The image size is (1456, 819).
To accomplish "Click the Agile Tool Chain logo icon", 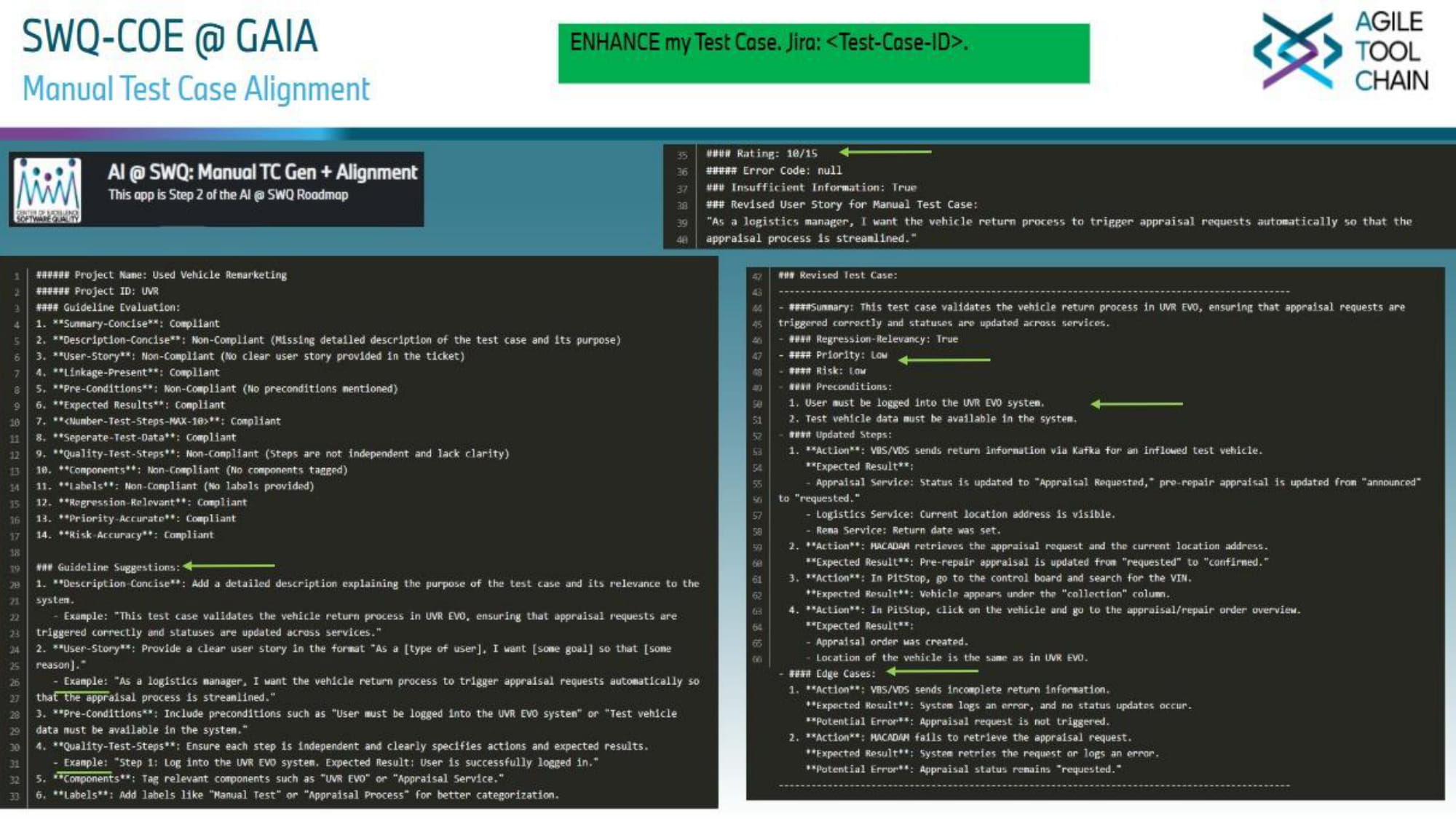I will pos(1297,50).
